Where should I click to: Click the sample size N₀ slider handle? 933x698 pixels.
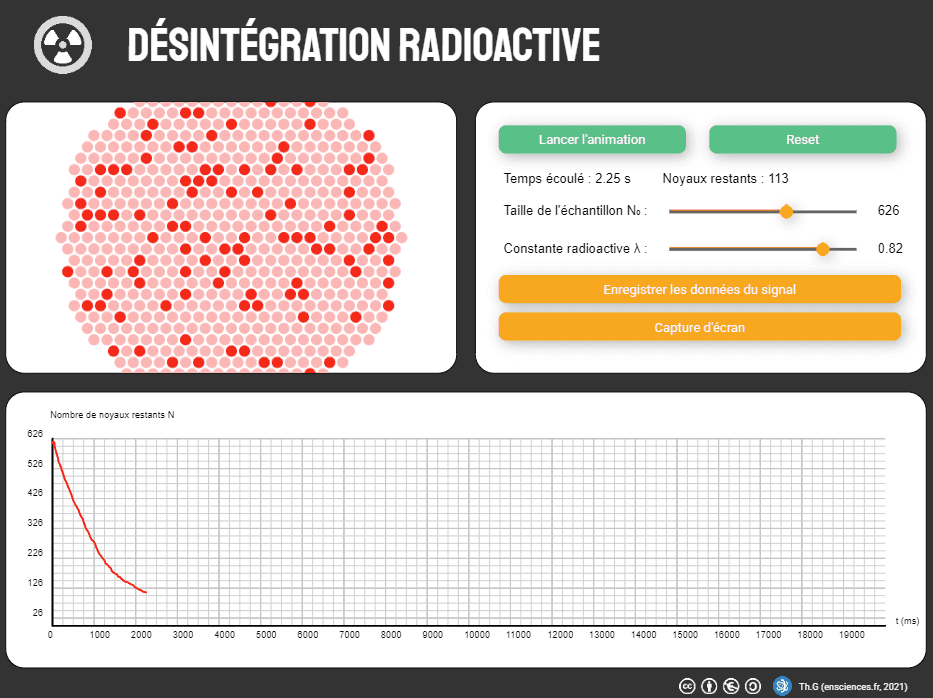tap(786, 211)
